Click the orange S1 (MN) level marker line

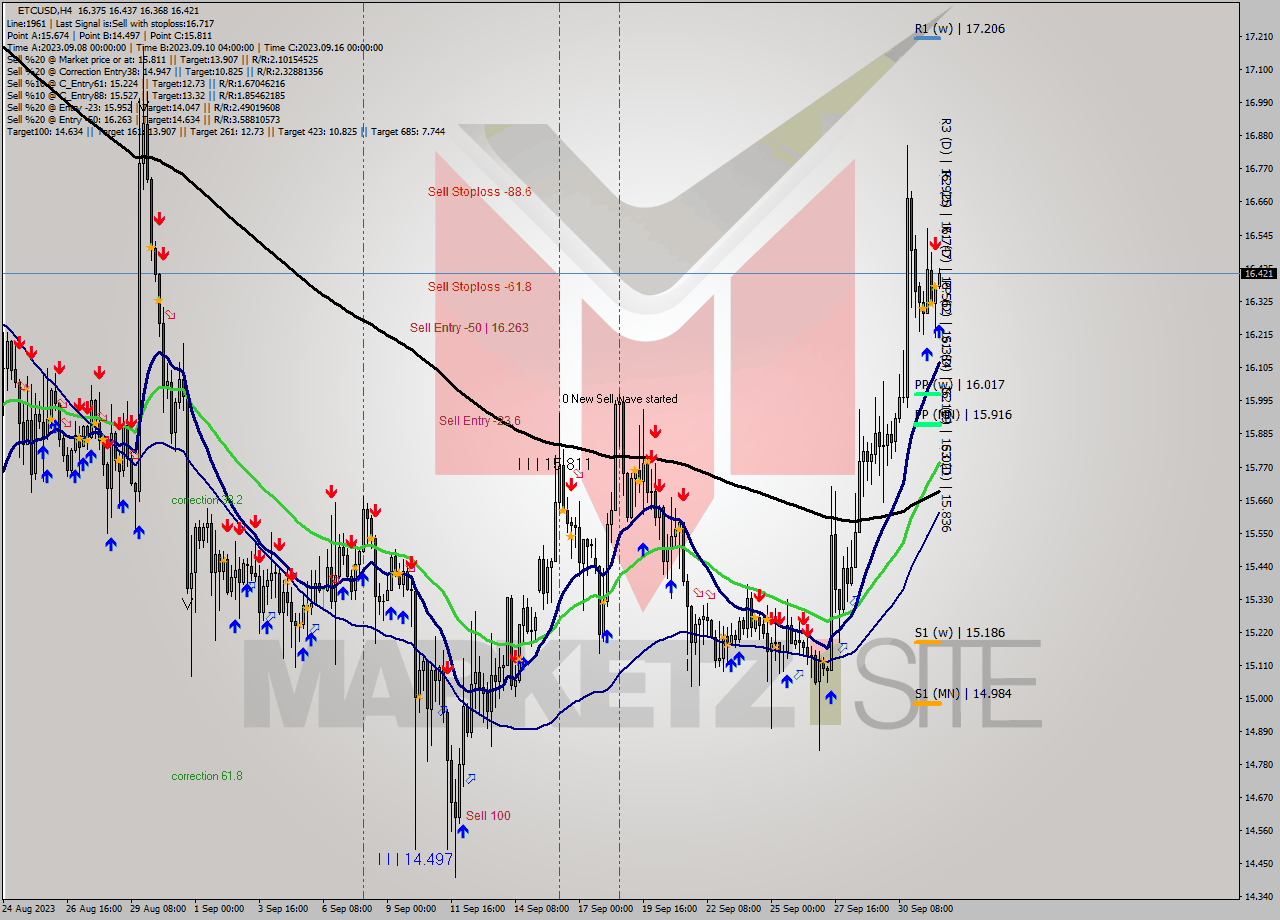click(927, 703)
